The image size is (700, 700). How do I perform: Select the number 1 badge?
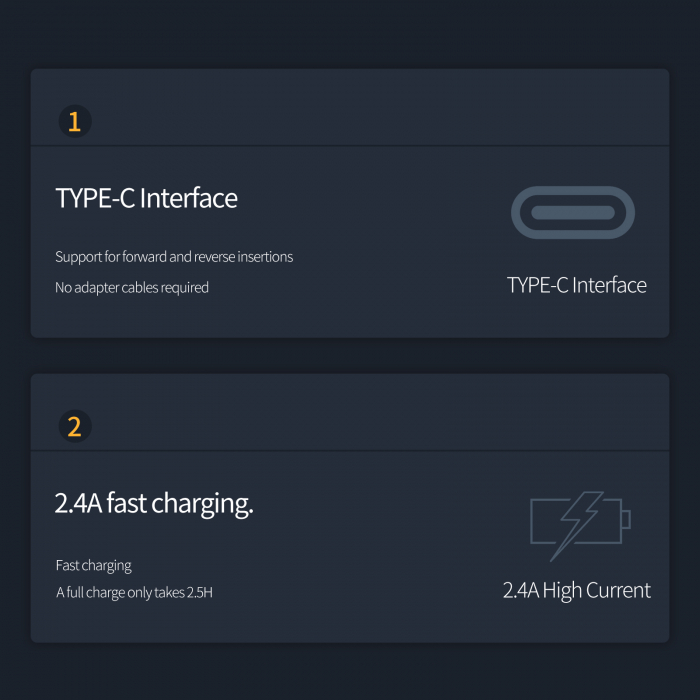[75, 121]
